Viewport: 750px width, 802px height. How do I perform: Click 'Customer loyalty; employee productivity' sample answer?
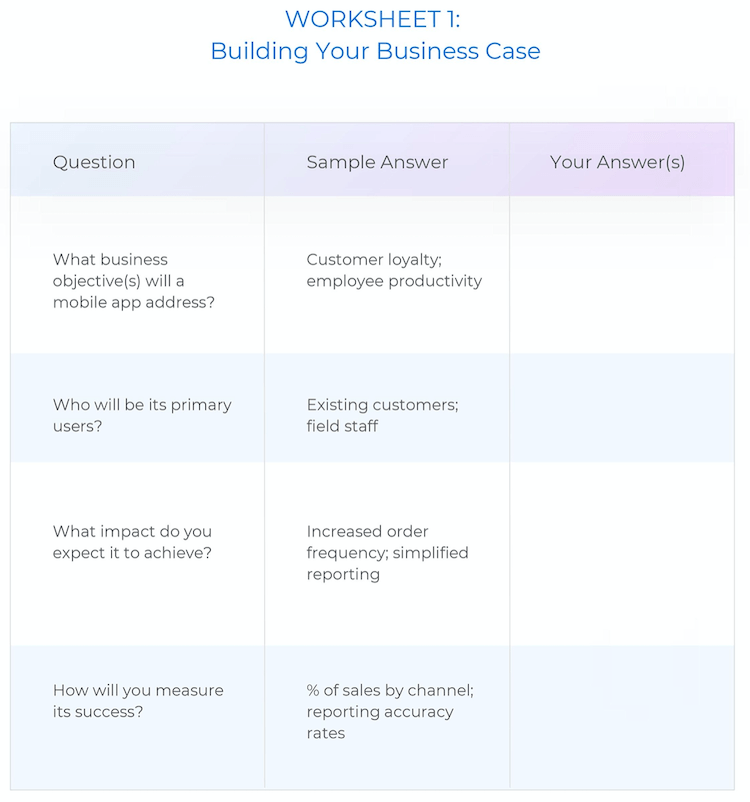tap(394, 270)
